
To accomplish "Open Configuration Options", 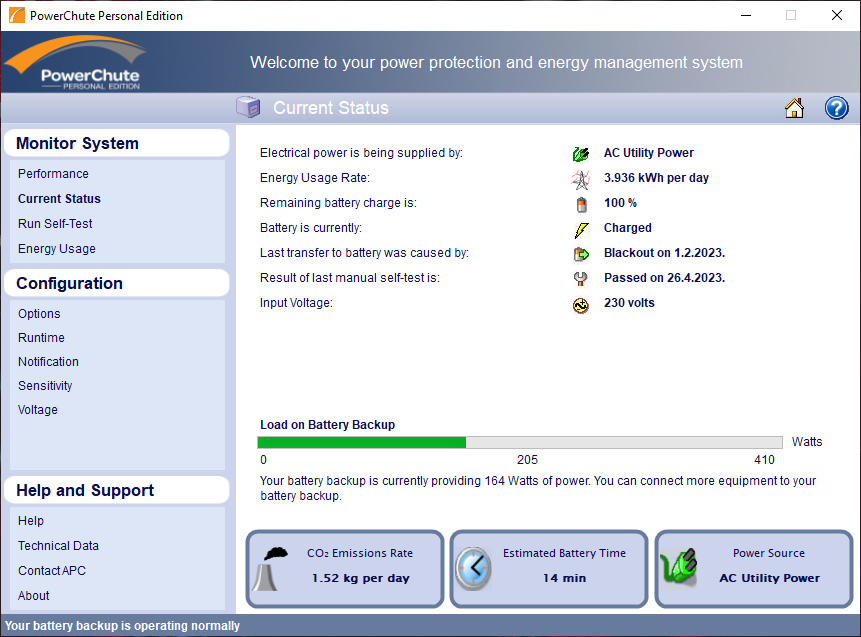I will coord(39,314).
